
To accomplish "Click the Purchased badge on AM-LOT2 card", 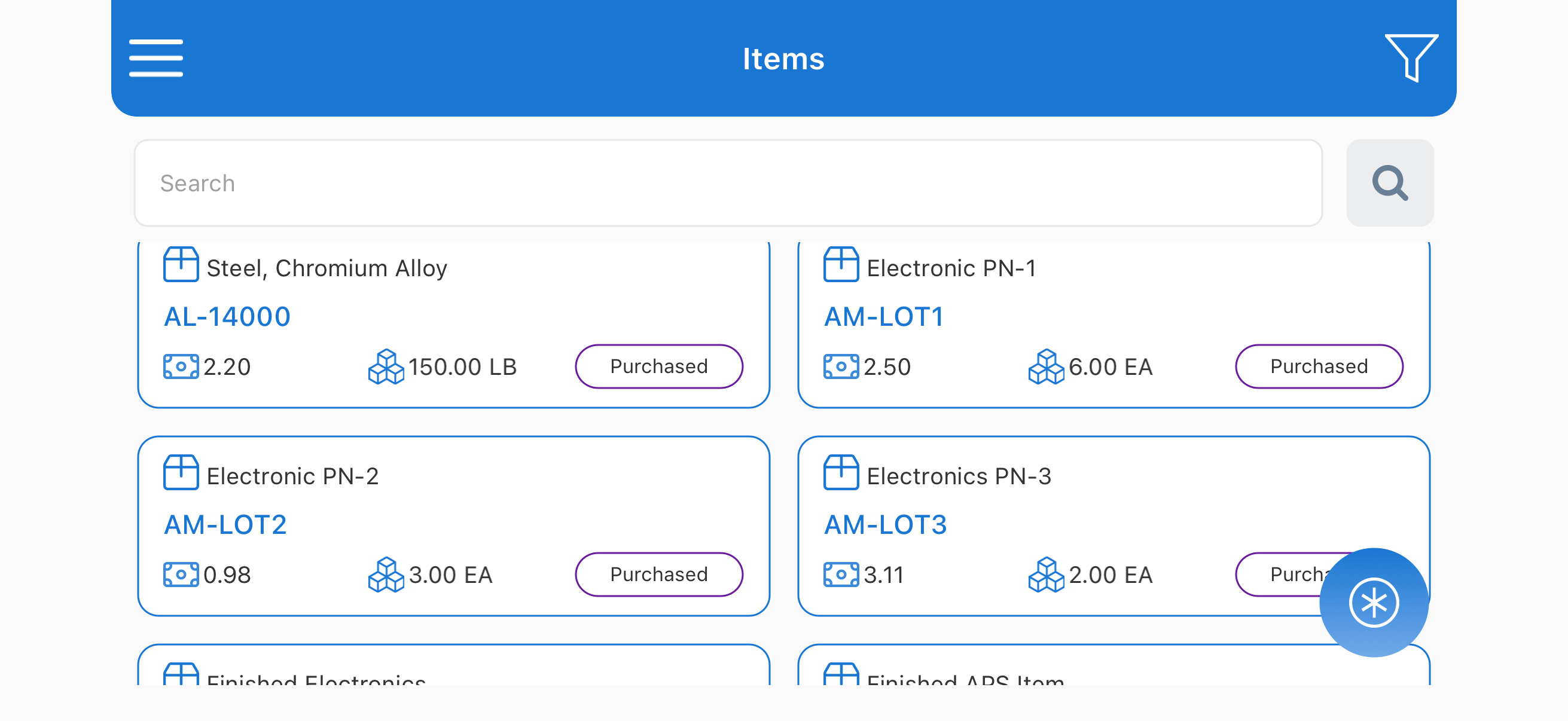I will coord(658,575).
